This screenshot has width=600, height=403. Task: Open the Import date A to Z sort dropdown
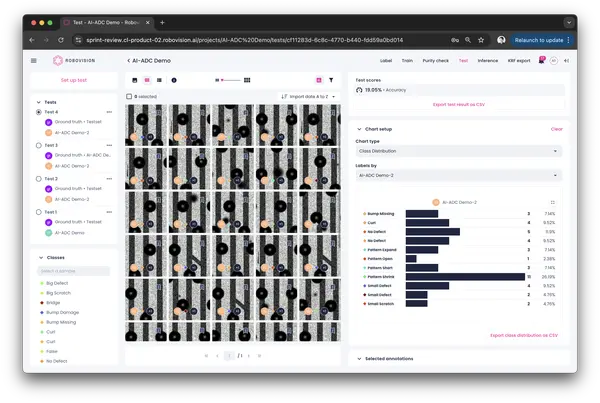(x=308, y=96)
